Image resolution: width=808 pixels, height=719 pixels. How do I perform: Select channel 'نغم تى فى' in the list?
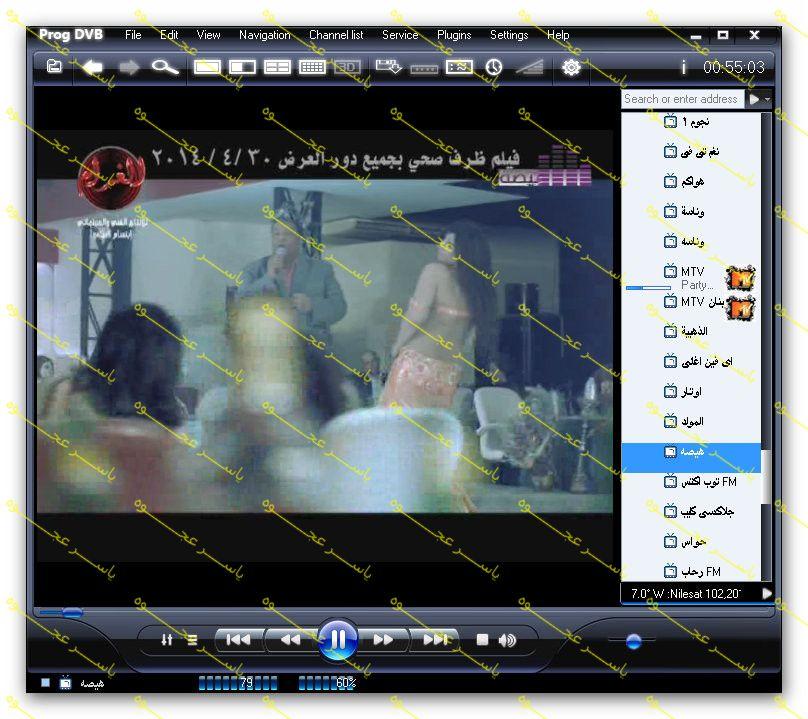692,152
